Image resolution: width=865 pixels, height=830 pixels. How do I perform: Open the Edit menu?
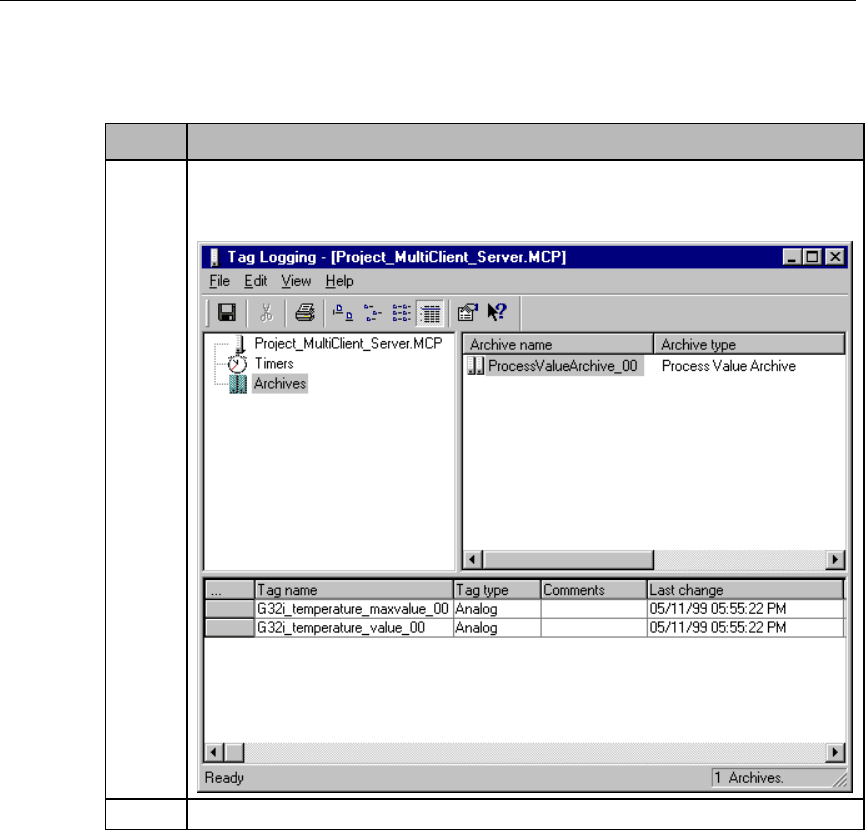(x=254, y=281)
